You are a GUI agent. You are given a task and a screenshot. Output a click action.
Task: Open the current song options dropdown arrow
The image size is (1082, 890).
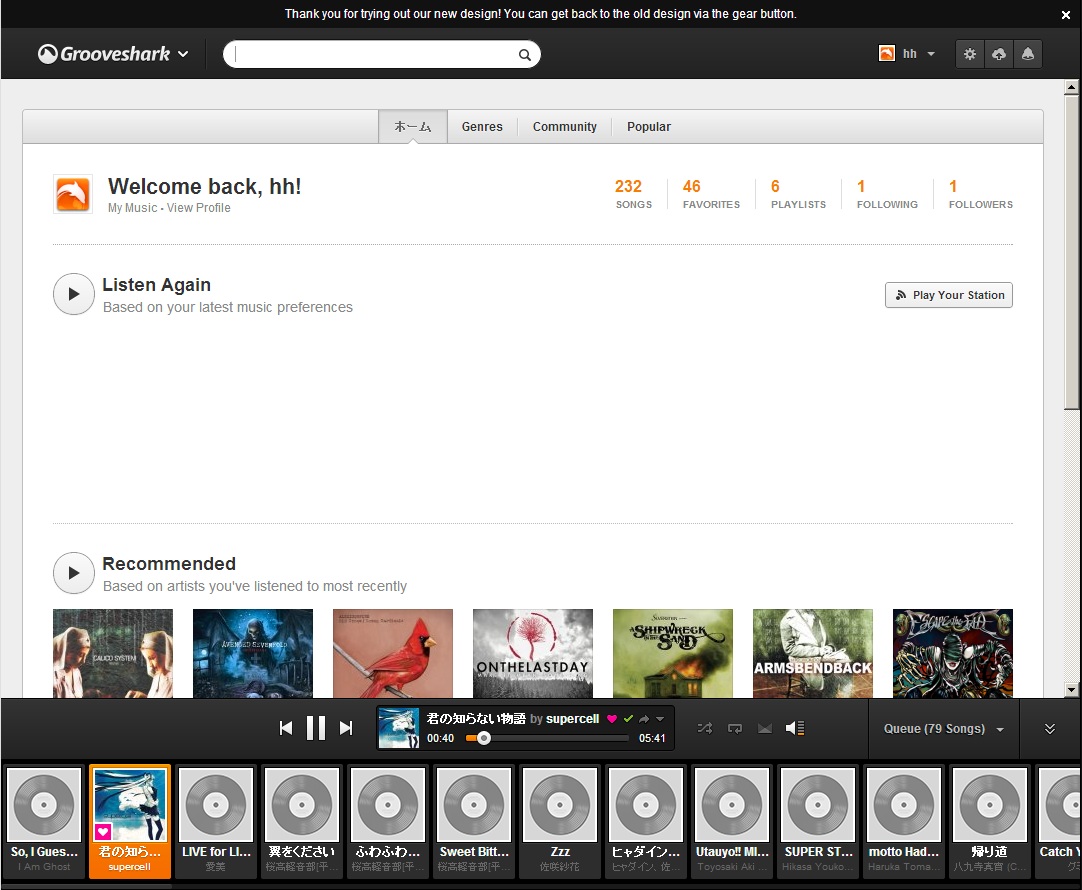pyautogui.click(x=660, y=719)
